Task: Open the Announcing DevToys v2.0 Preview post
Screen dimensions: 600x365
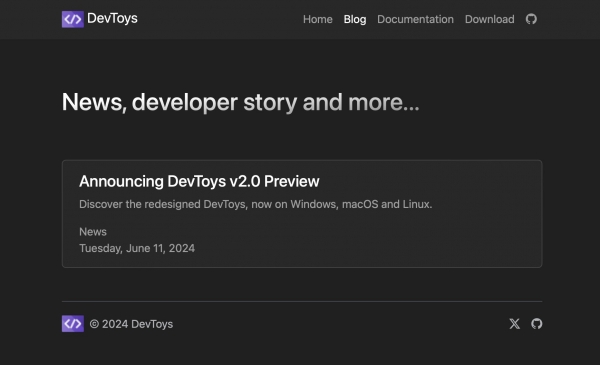Action: point(199,181)
